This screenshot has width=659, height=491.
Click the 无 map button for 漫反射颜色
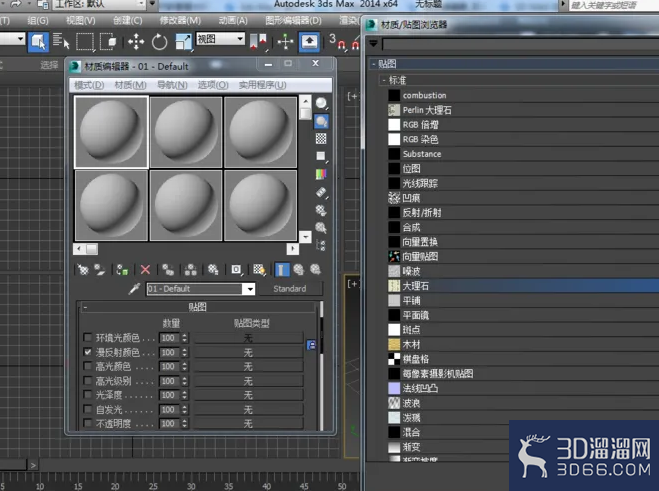coord(248,352)
